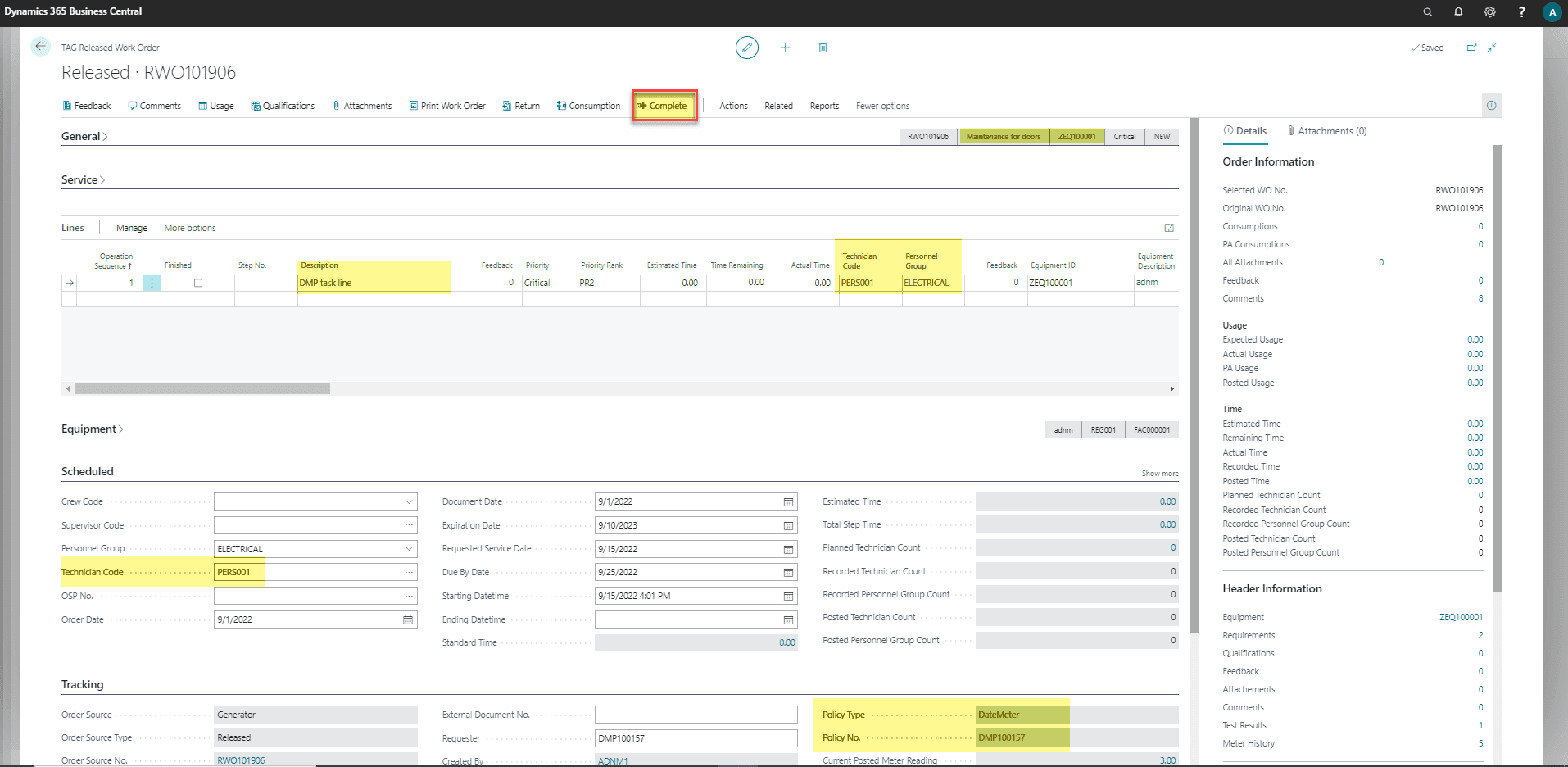
Task: Open Meter History count 5
Action: 1480,743
